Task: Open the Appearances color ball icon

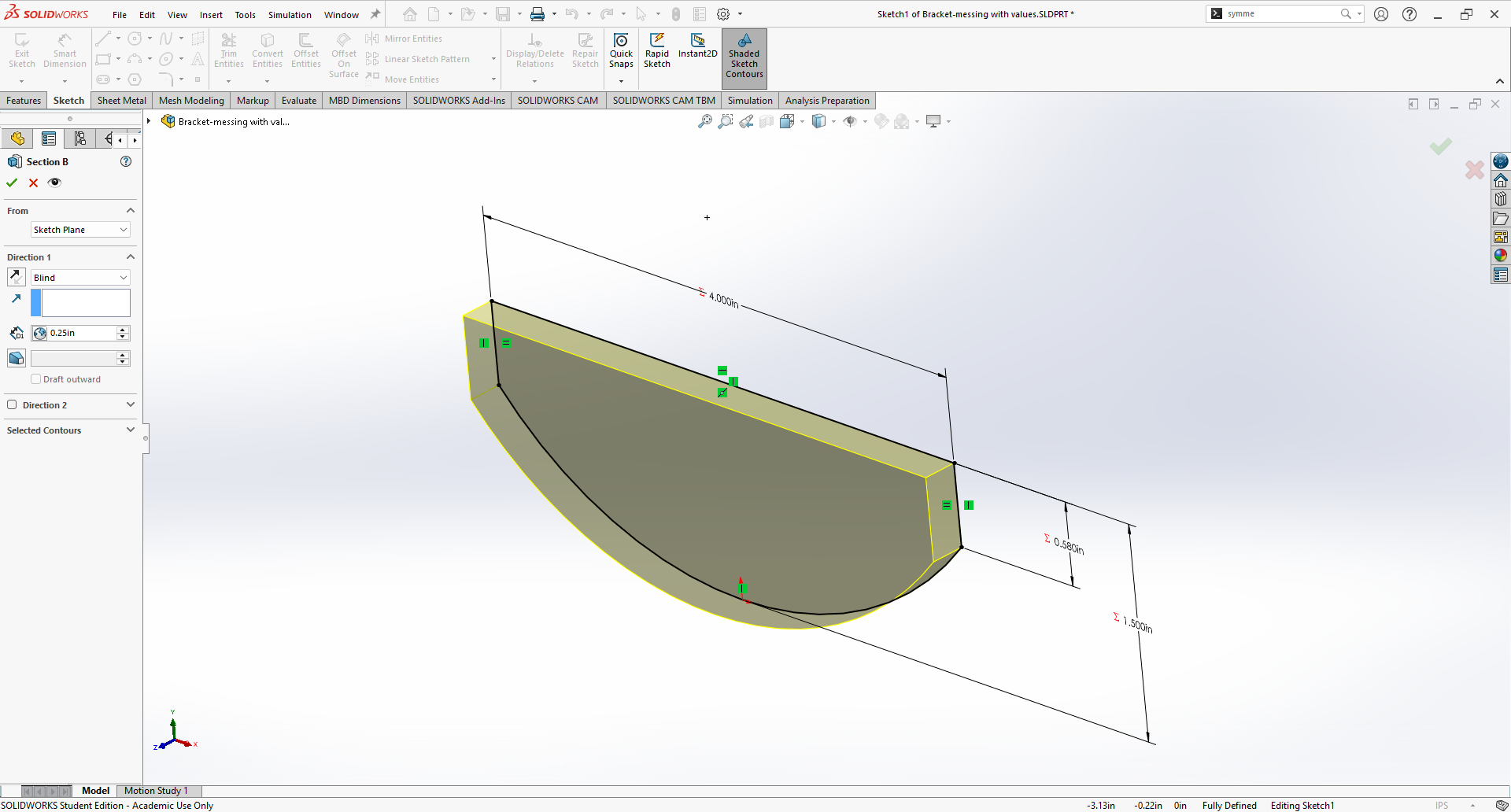Action: point(1501,256)
